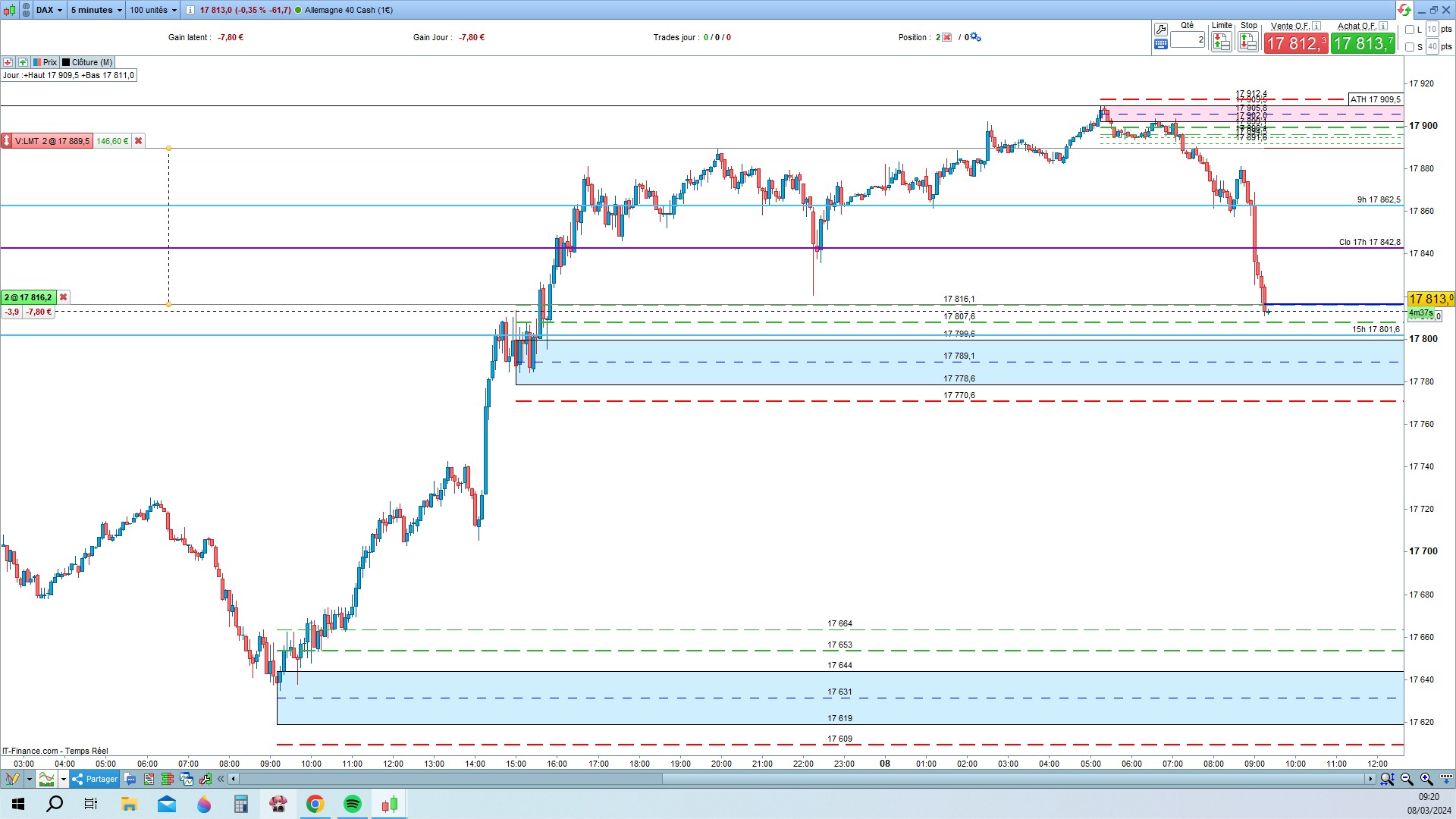This screenshot has width=1456, height=819.
Task: Enable the L limit points checkbox
Action: click(x=1410, y=30)
